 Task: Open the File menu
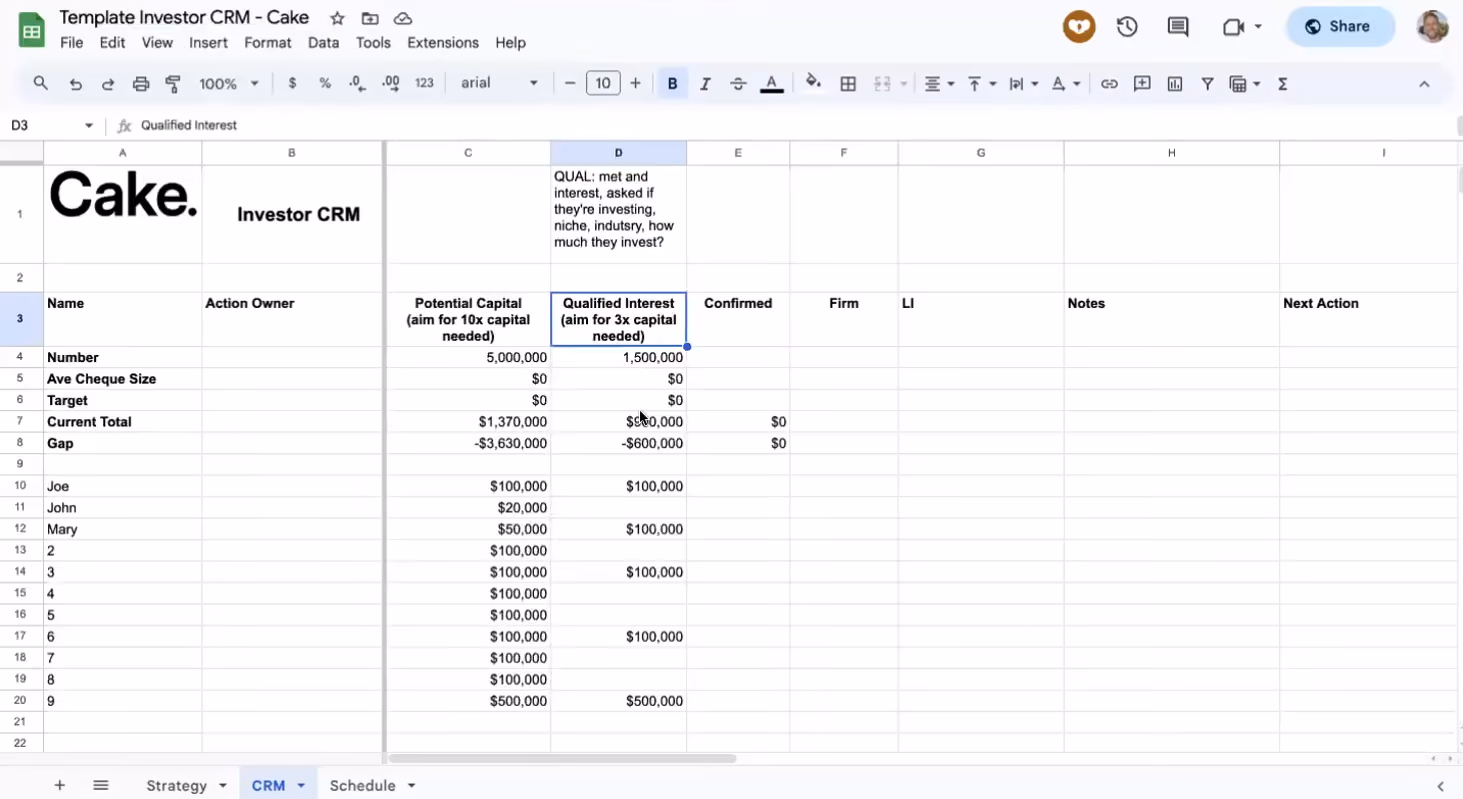(71, 43)
